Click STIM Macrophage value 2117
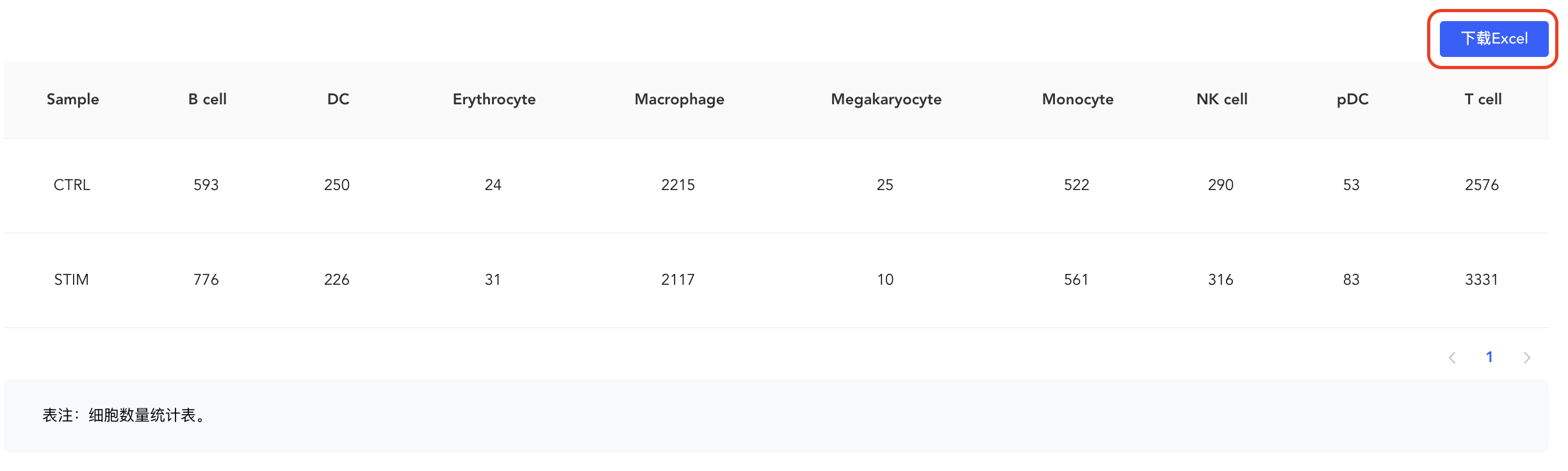This screenshot has height=471, width=1568. click(678, 280)
